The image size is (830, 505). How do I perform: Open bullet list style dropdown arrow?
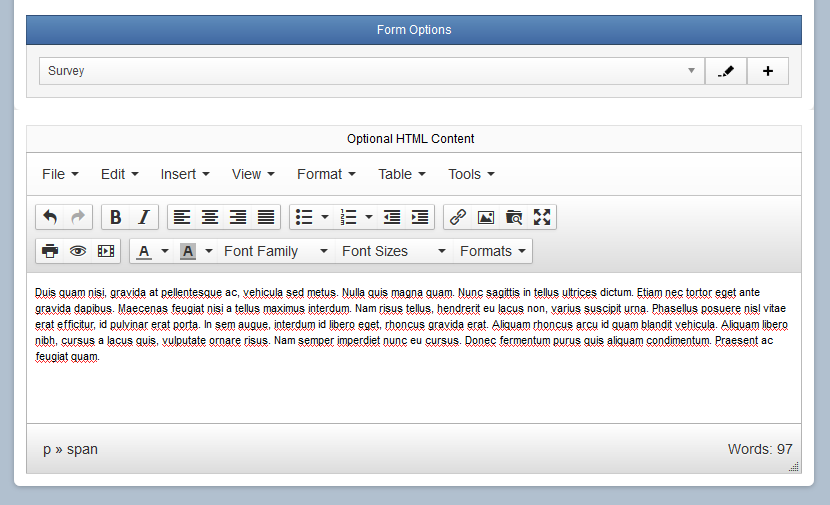(x=325, y=217)
